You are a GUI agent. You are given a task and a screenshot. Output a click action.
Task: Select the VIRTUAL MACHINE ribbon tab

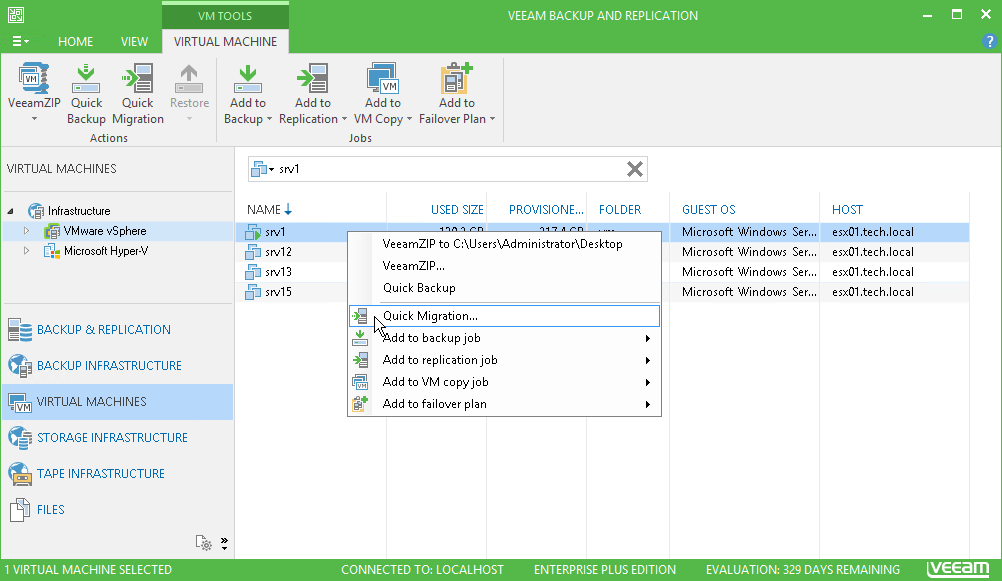tap(226, 42)
